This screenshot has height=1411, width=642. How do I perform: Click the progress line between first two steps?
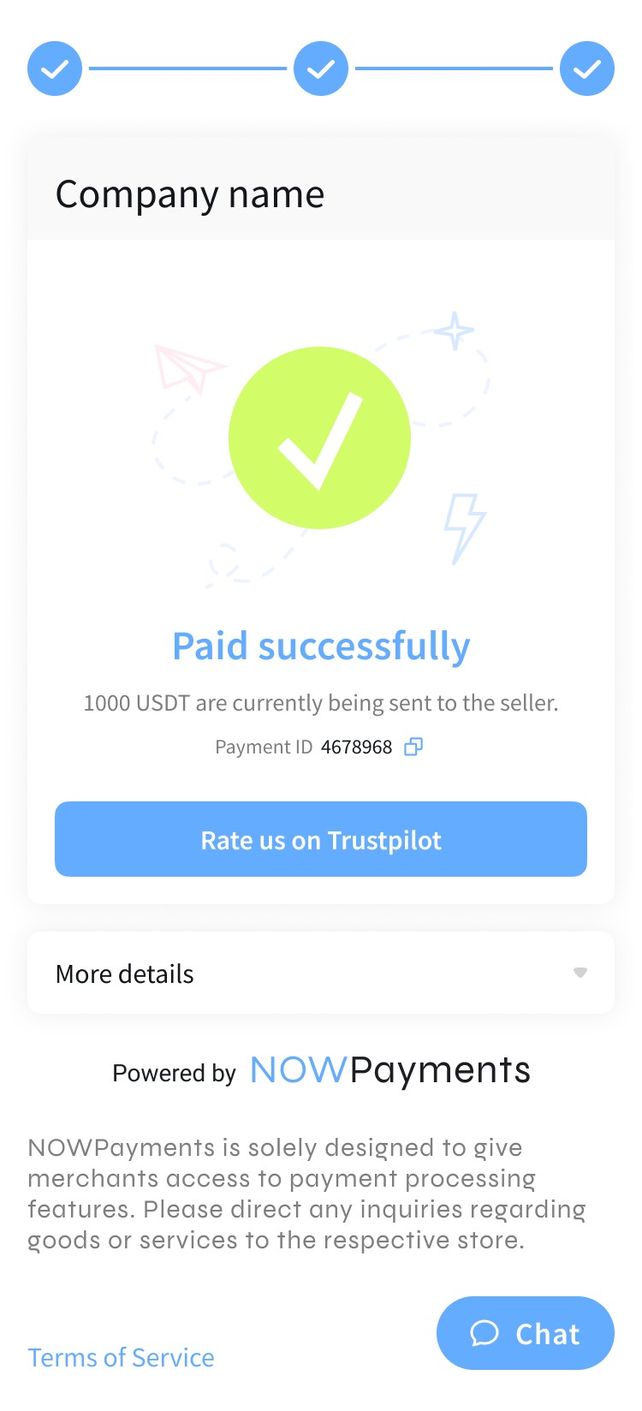point(188,69)
